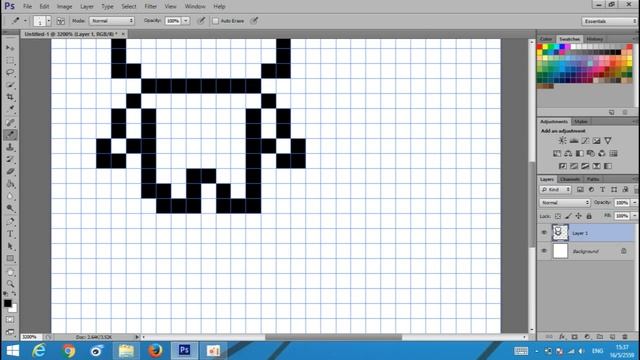Open Windows Start button
Image resolution: width=640 pixels, height=360 pixels.
[13, 351]
